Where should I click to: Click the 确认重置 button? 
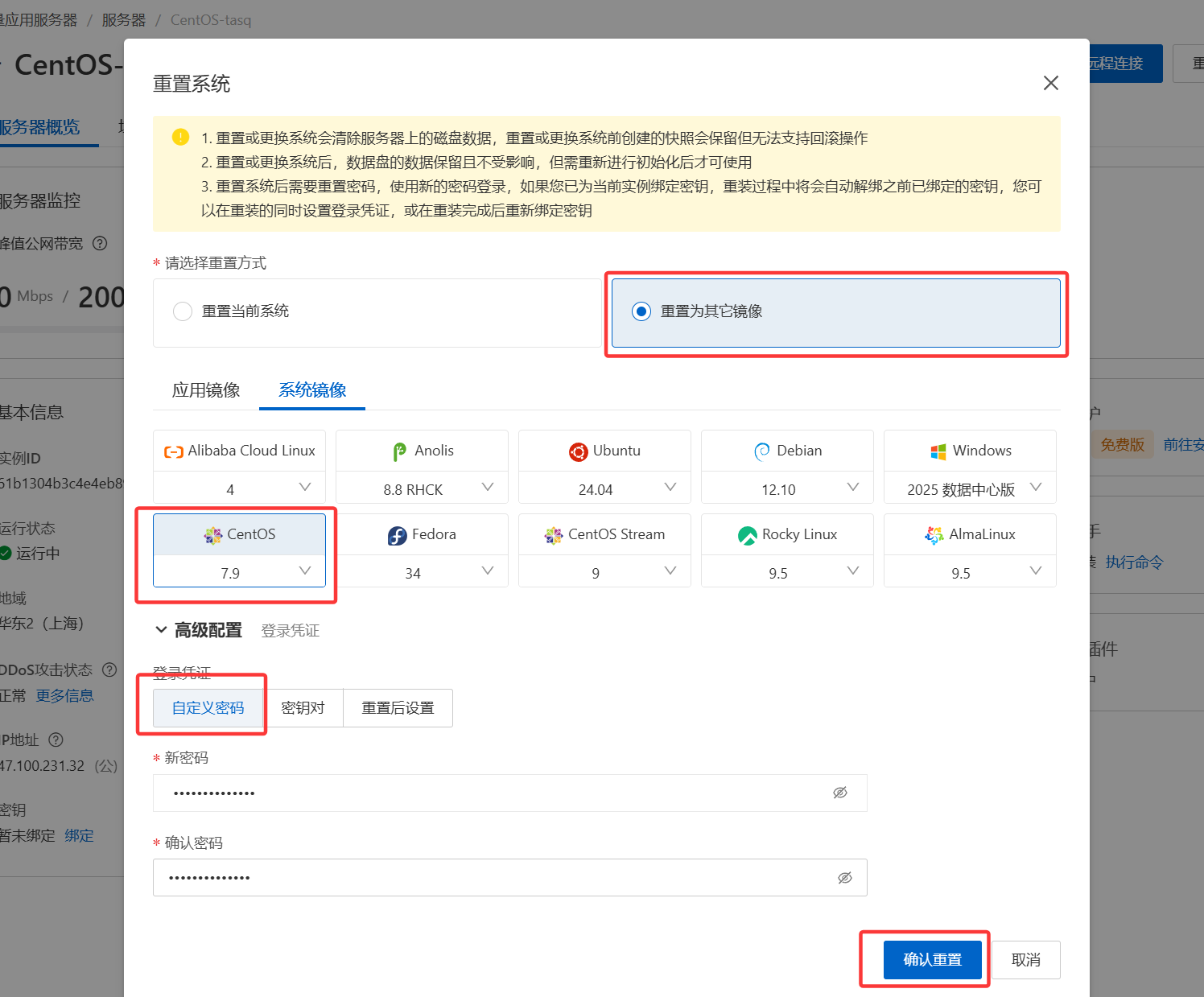click(x=933, y=960)
